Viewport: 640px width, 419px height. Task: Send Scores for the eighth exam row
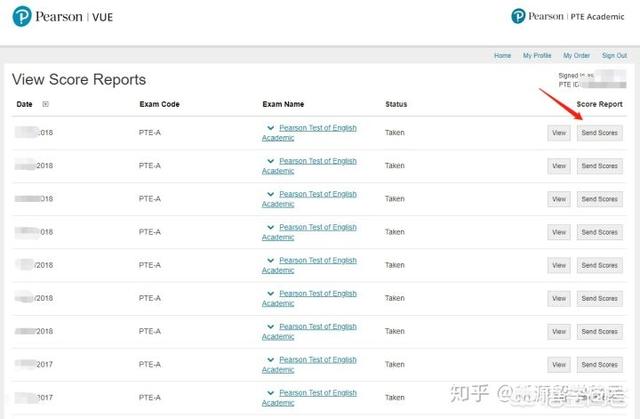coord(600,365)
